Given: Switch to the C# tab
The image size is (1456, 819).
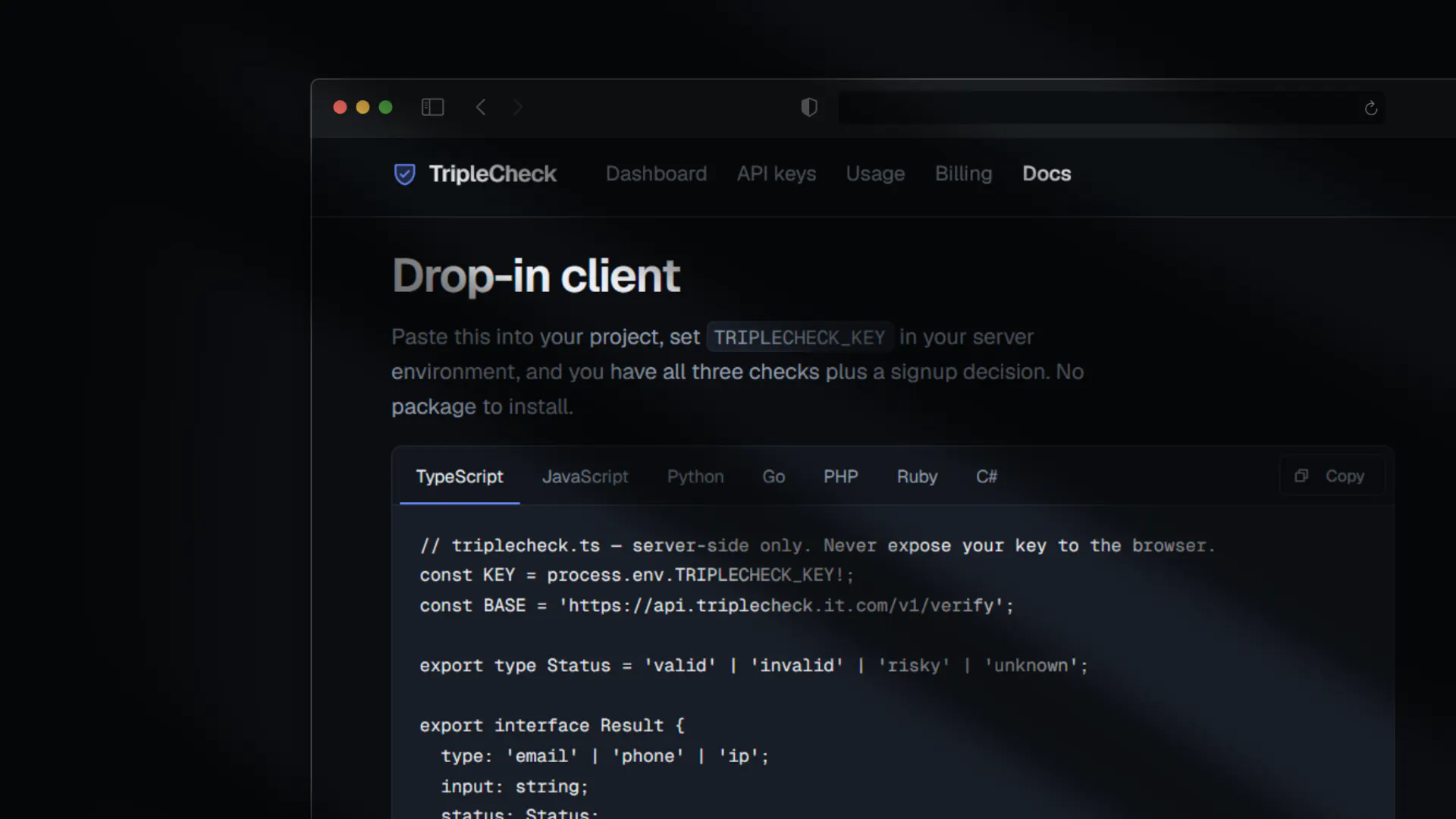Looking at the screenshot, I should point(986,476).
